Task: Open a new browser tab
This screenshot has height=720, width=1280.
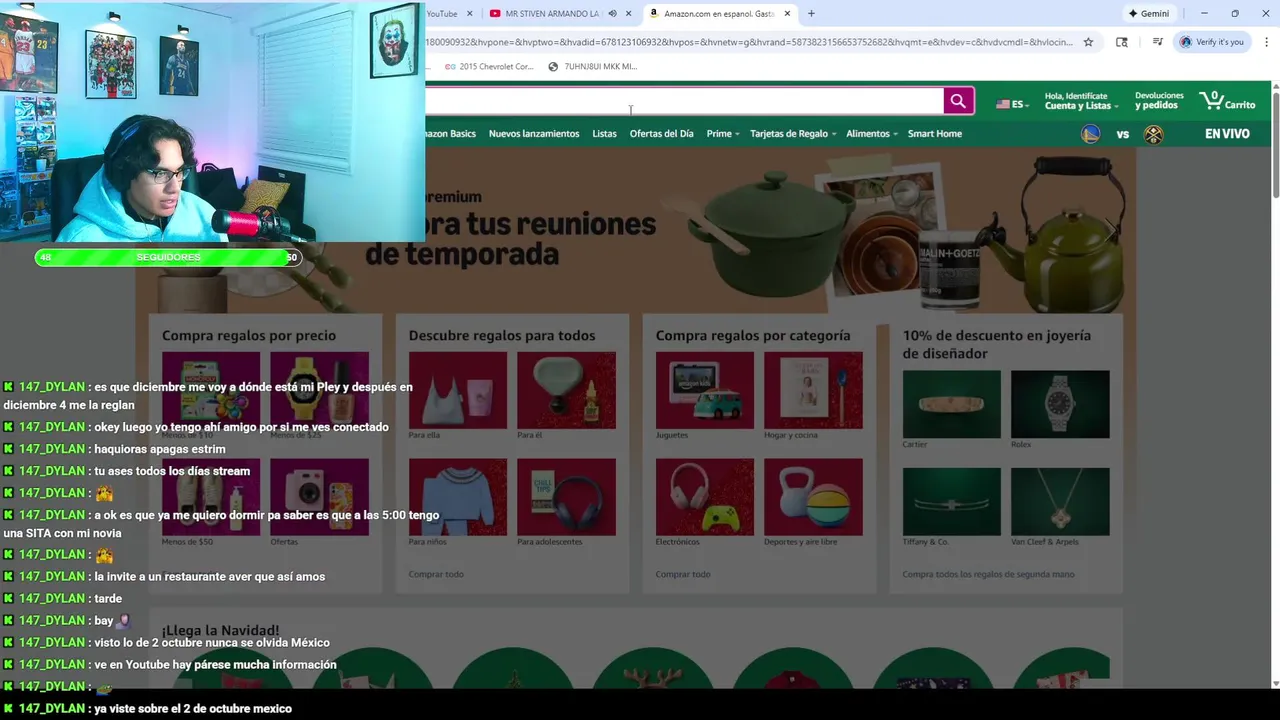Action: [x=811, y=14]
